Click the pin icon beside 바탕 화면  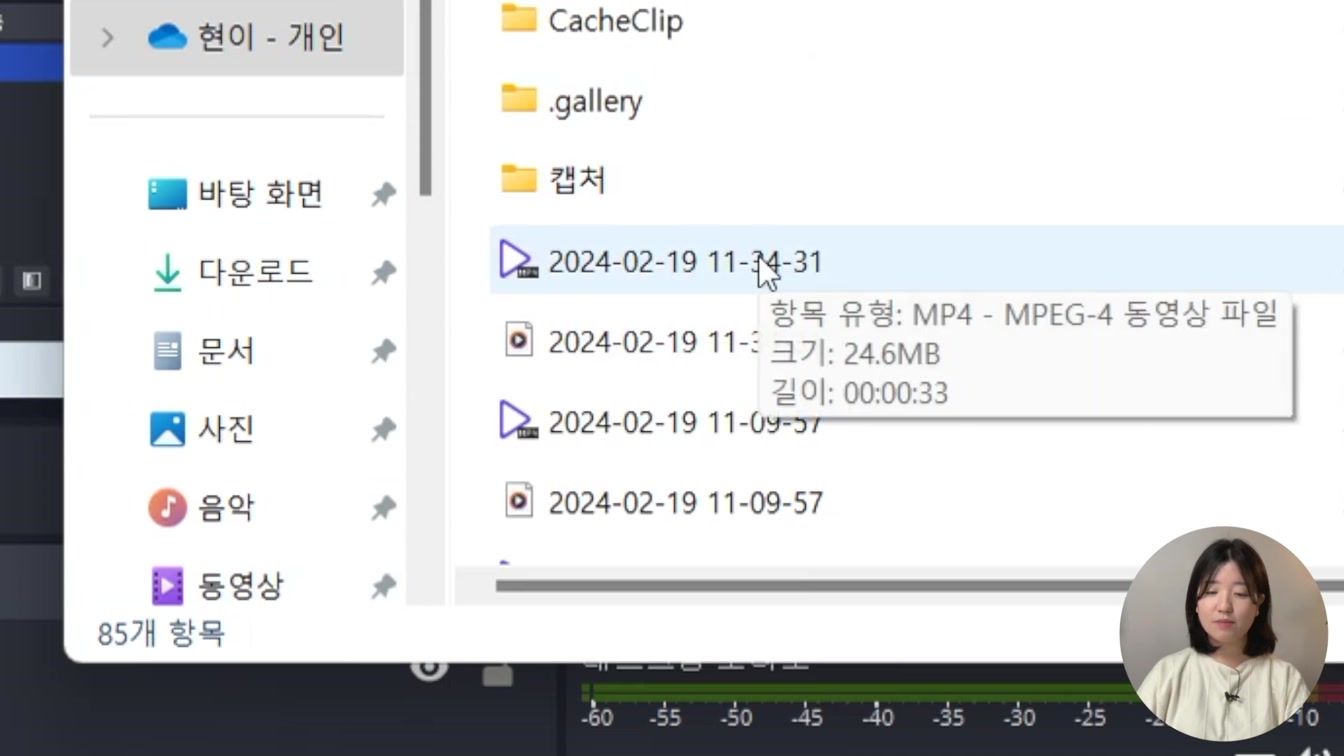[383, 194]
